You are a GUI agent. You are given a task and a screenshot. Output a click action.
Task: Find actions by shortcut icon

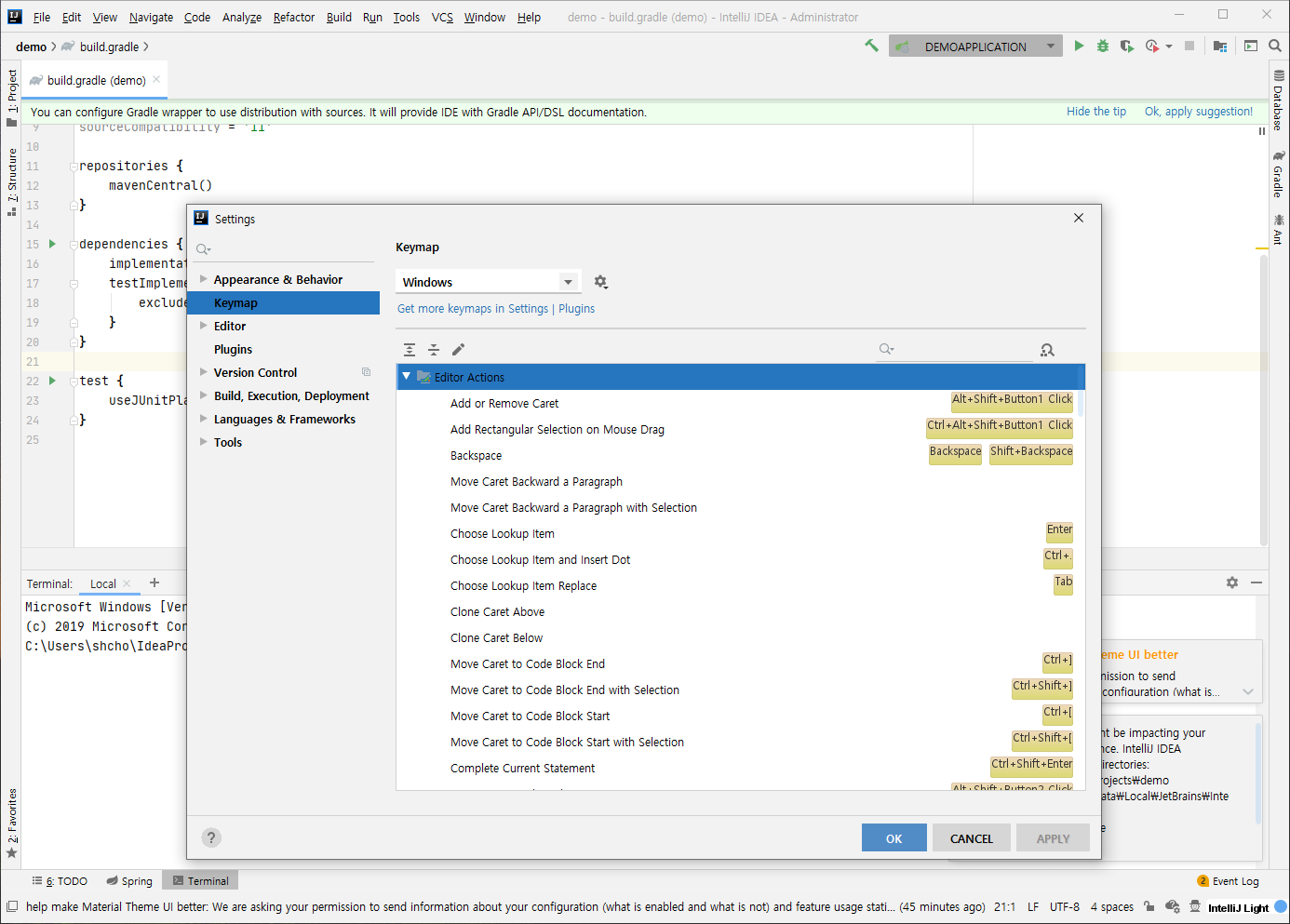point(1047,350)
